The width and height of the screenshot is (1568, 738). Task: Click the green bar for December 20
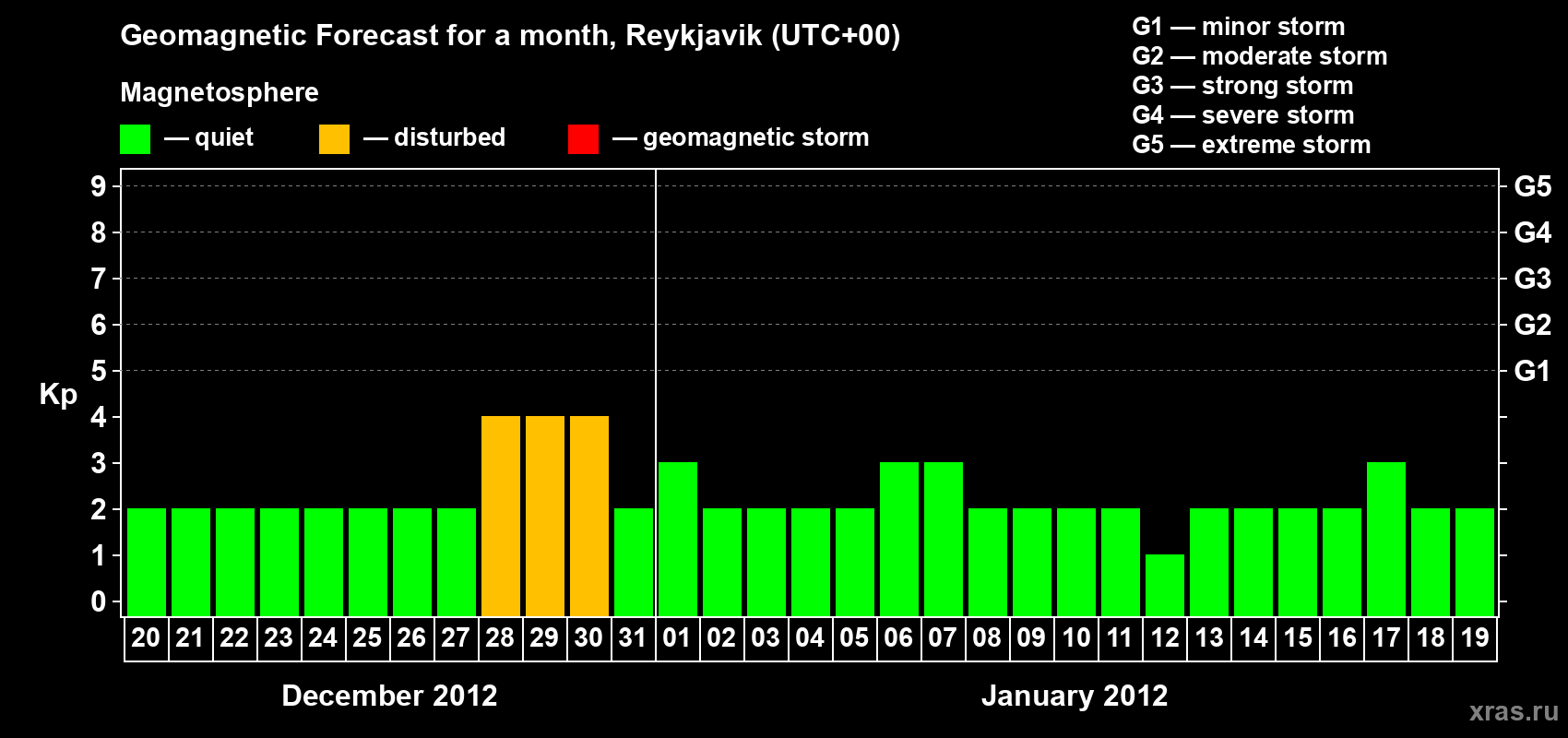(x=147, y=562)
